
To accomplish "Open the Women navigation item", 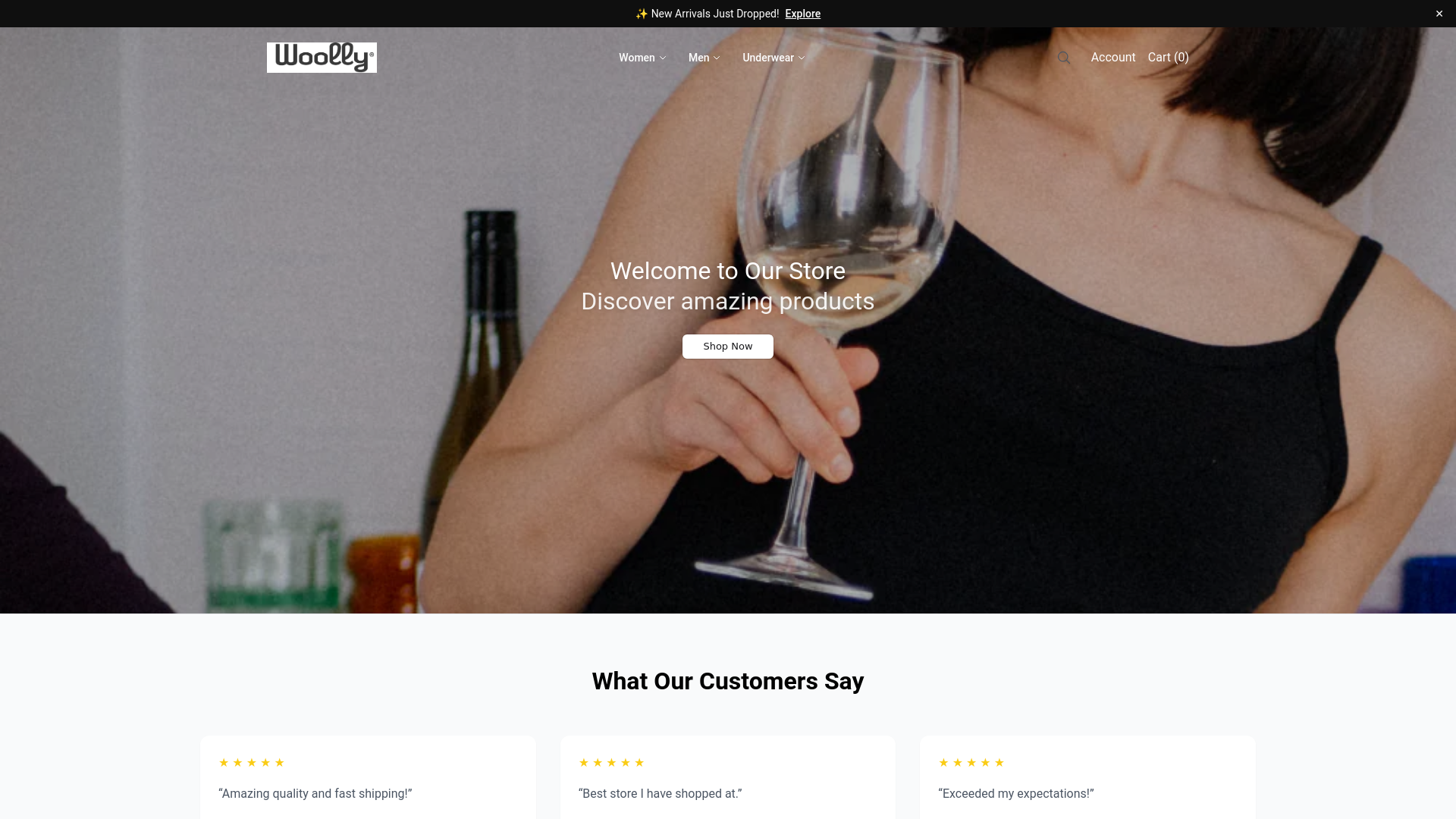I will 642,58.
